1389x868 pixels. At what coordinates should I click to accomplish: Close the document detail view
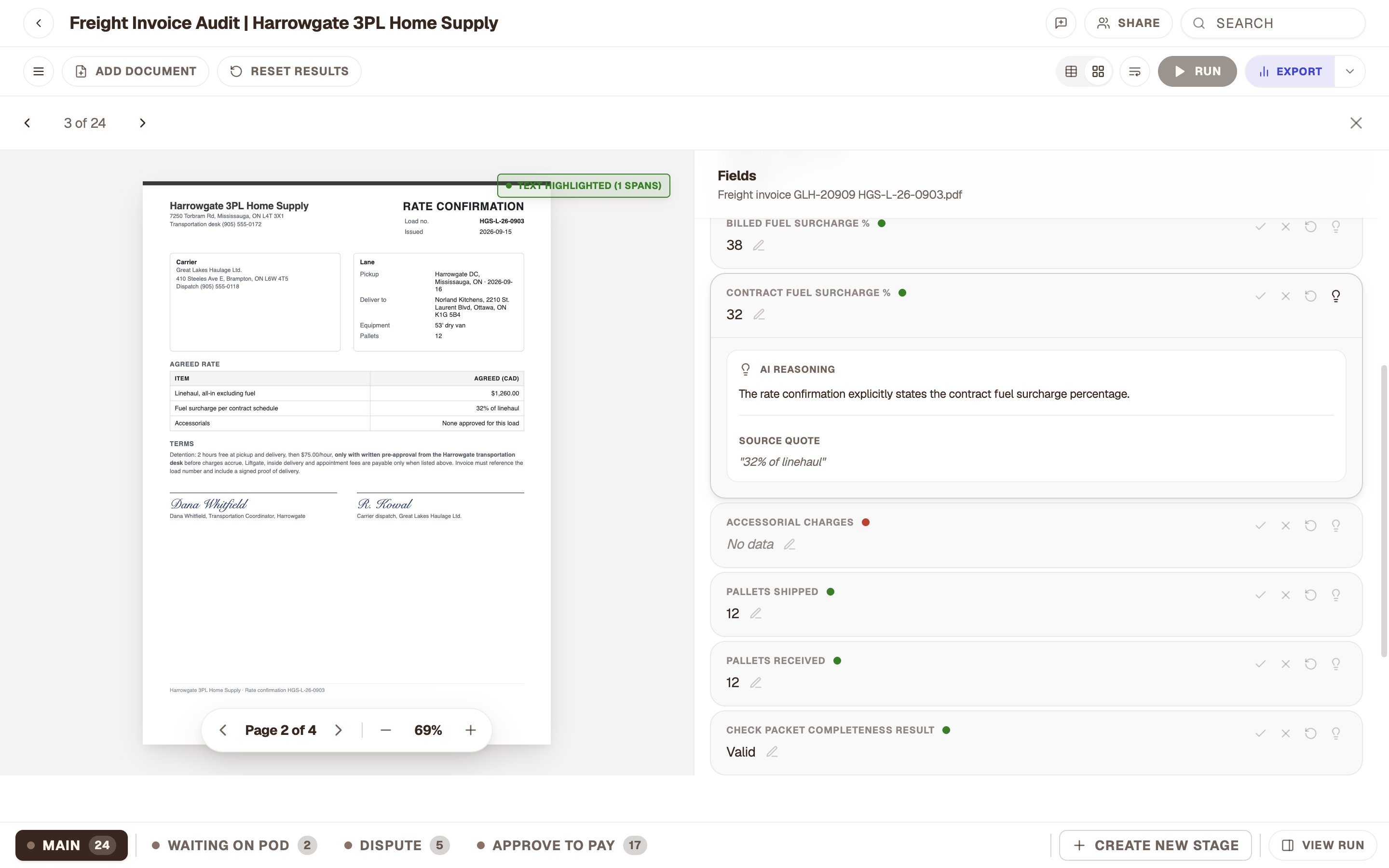pyautogui.click(x=1356, y=123)
